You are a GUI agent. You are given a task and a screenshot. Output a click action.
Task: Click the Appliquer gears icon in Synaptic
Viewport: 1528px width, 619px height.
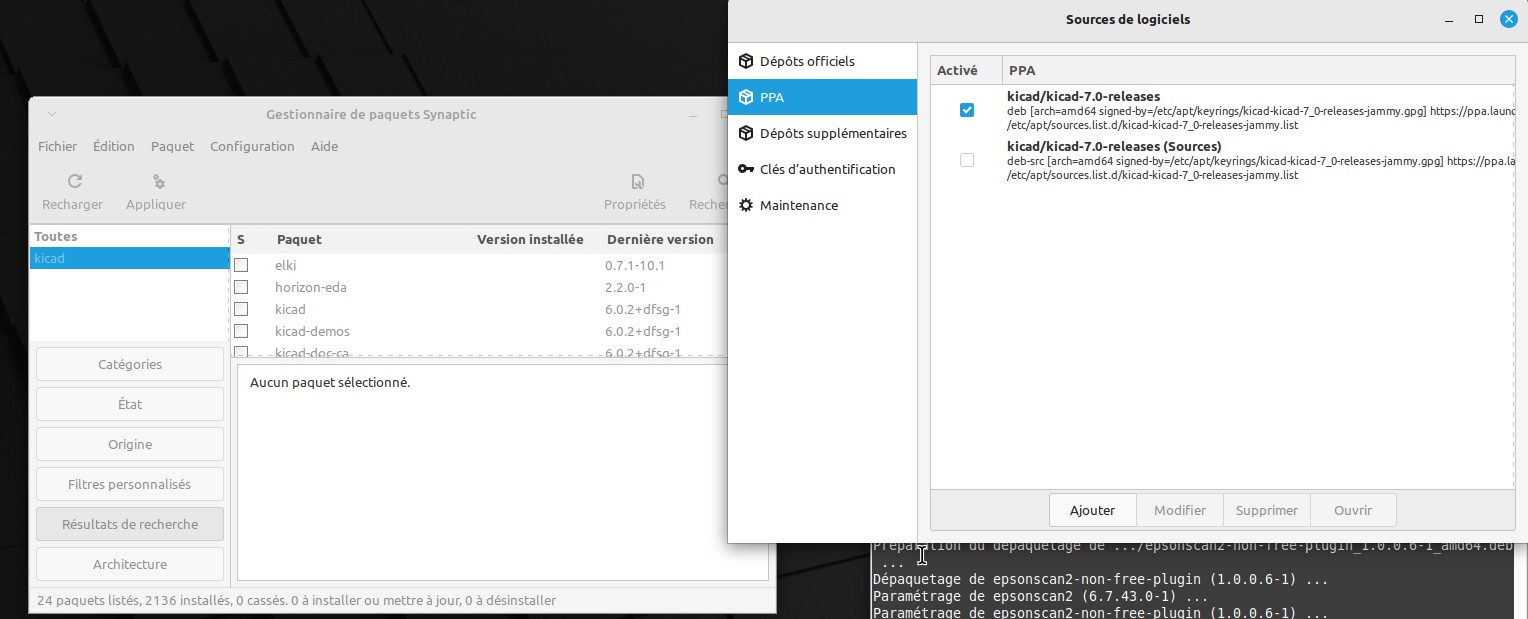click(158, 182)
